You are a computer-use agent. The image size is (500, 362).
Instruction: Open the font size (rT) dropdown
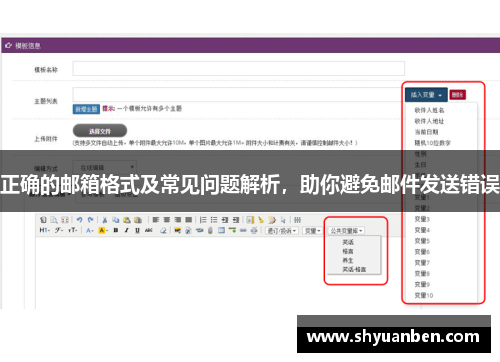click(x=73, y=230)
